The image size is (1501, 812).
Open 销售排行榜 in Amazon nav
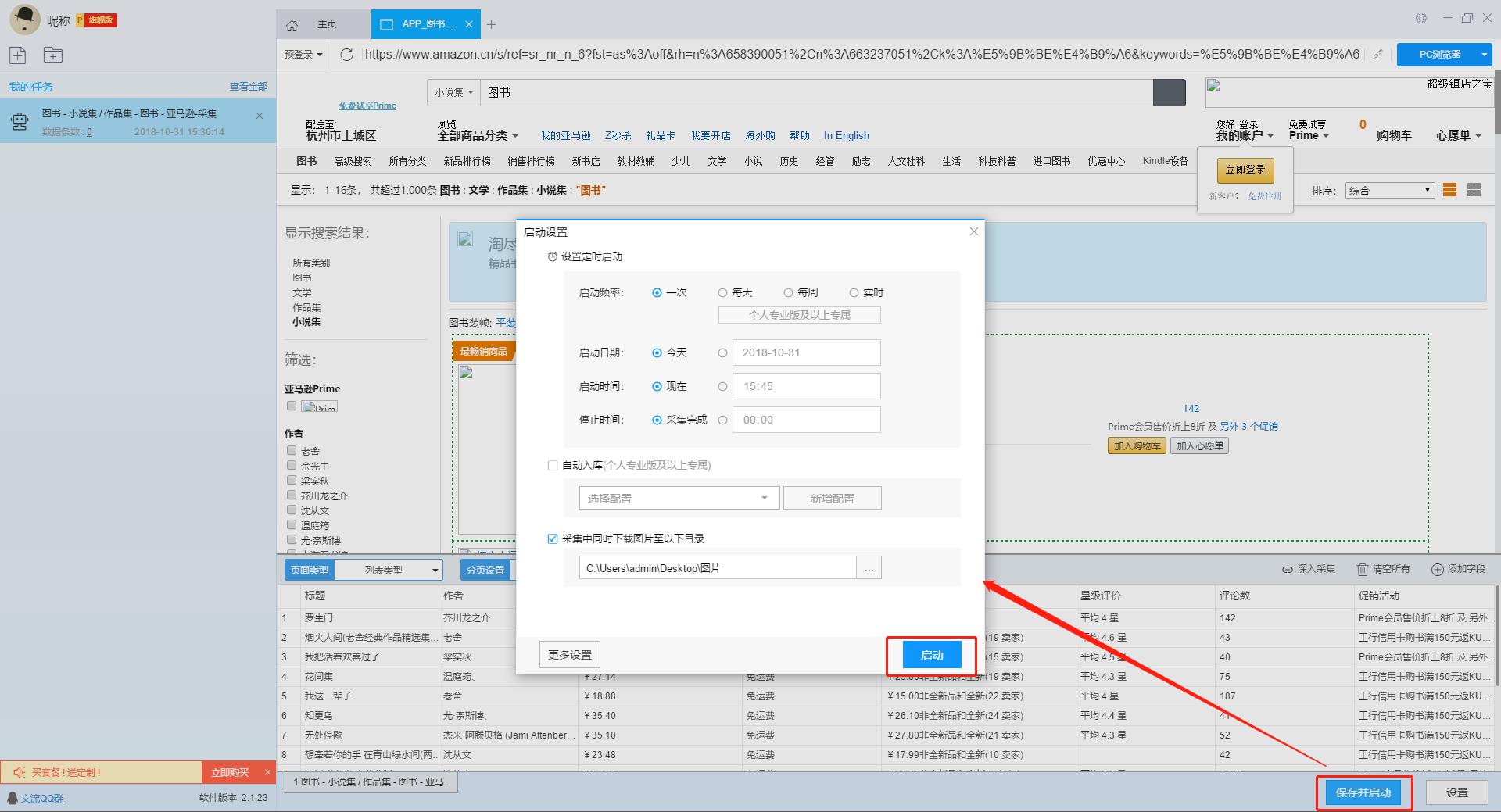(x=532, y=161)
